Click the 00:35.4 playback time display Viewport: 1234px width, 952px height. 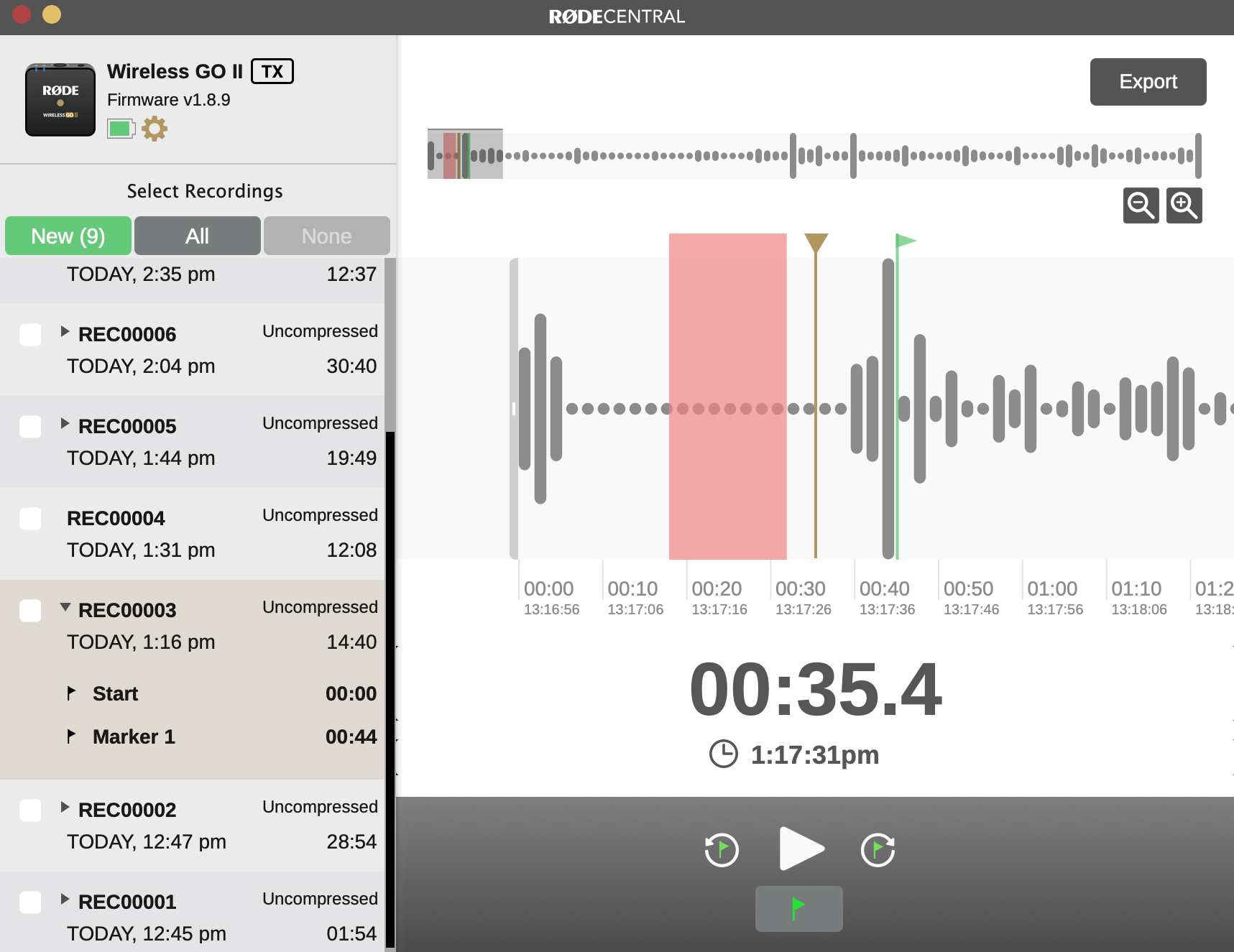tap(816, 689)
